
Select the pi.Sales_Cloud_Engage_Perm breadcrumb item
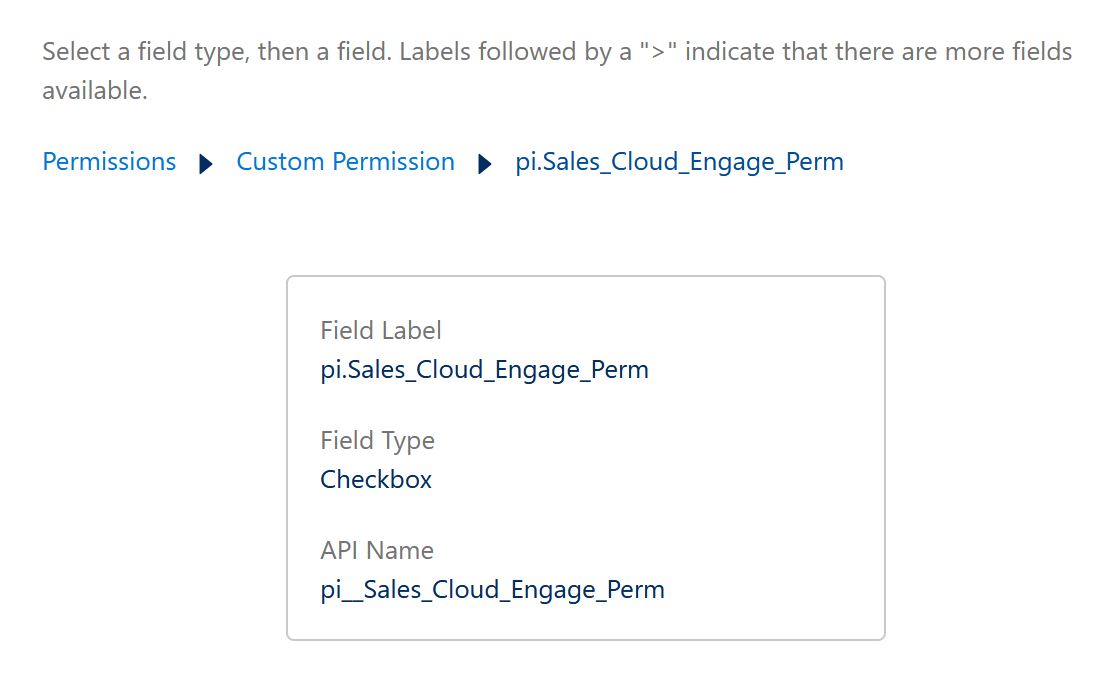pos(679,162)
